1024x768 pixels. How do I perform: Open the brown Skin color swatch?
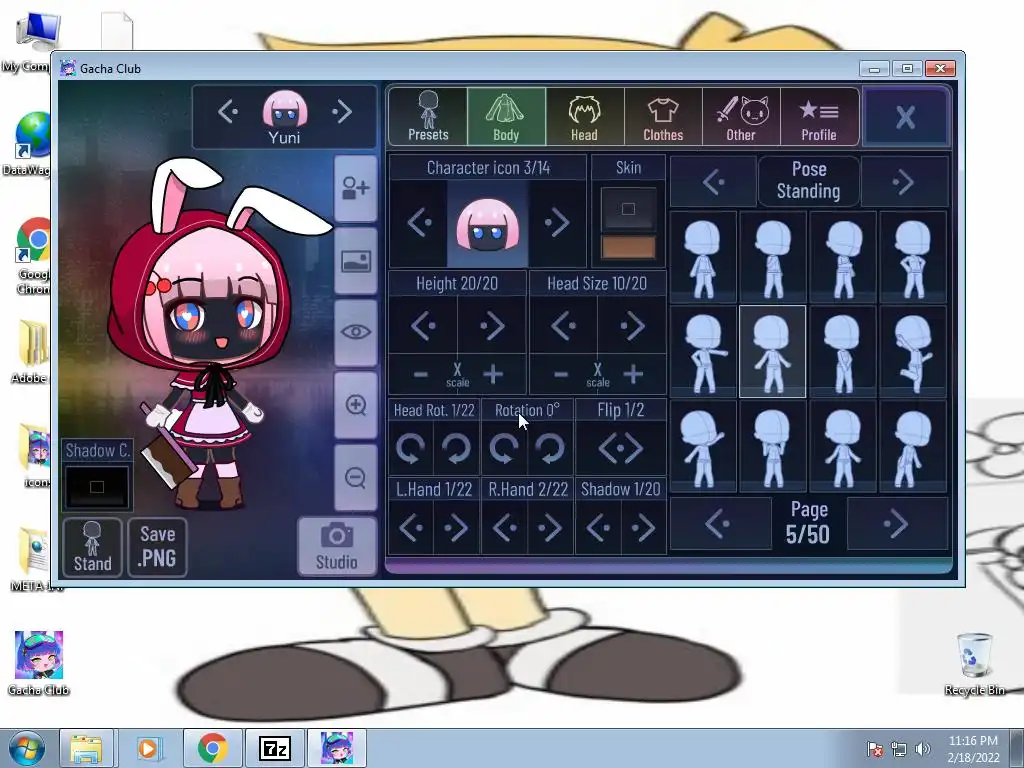628,248
